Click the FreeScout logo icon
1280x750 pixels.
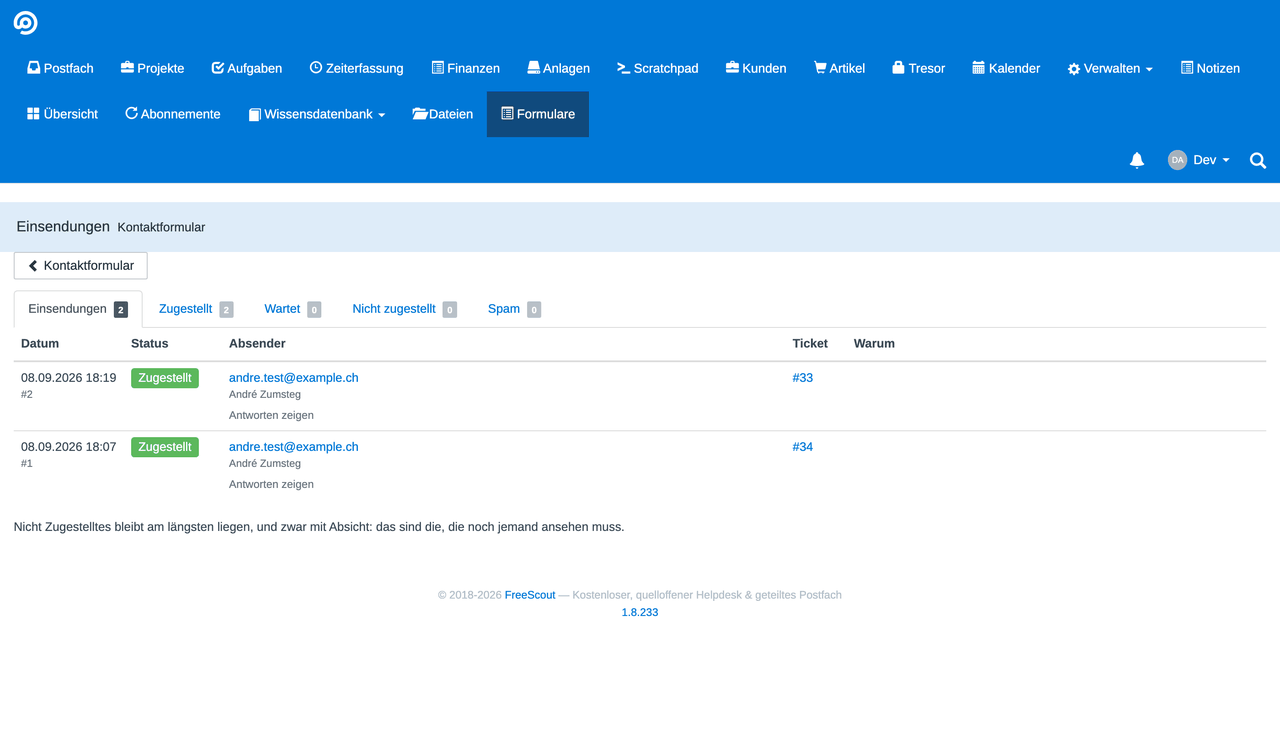(25, 23)
